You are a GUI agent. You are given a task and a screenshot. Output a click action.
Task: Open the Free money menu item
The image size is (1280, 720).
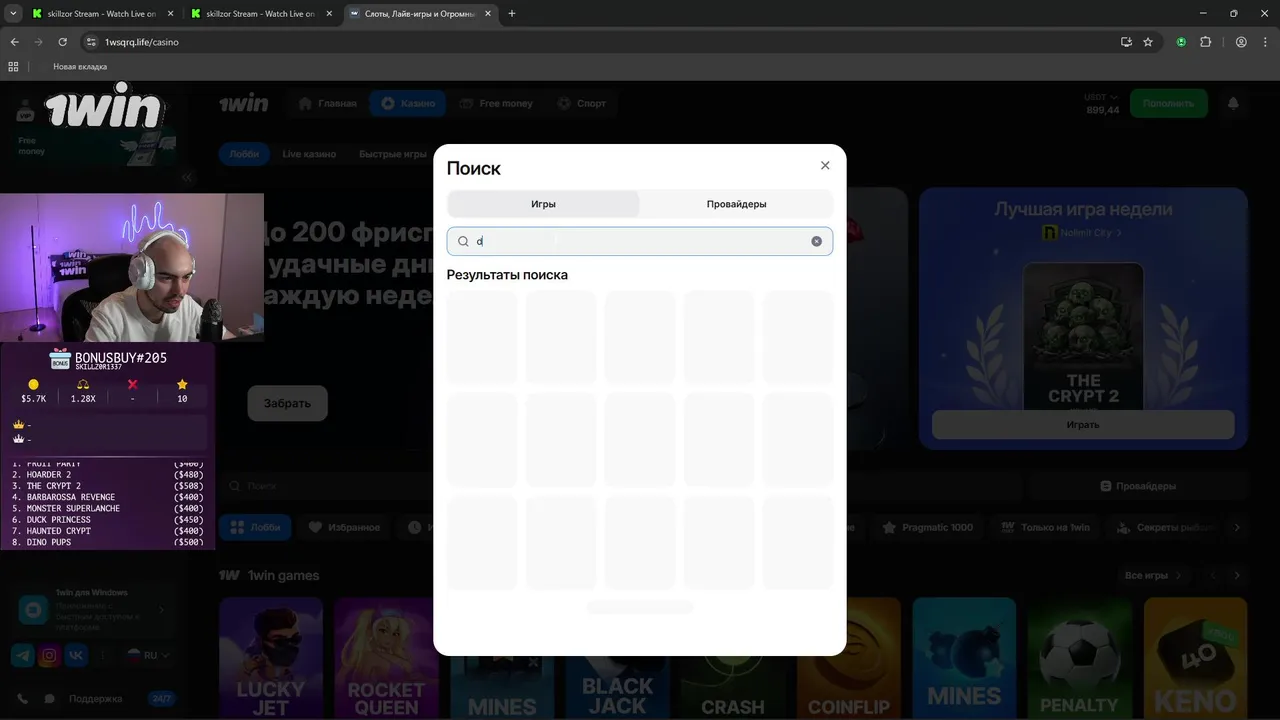pos(497,103)
